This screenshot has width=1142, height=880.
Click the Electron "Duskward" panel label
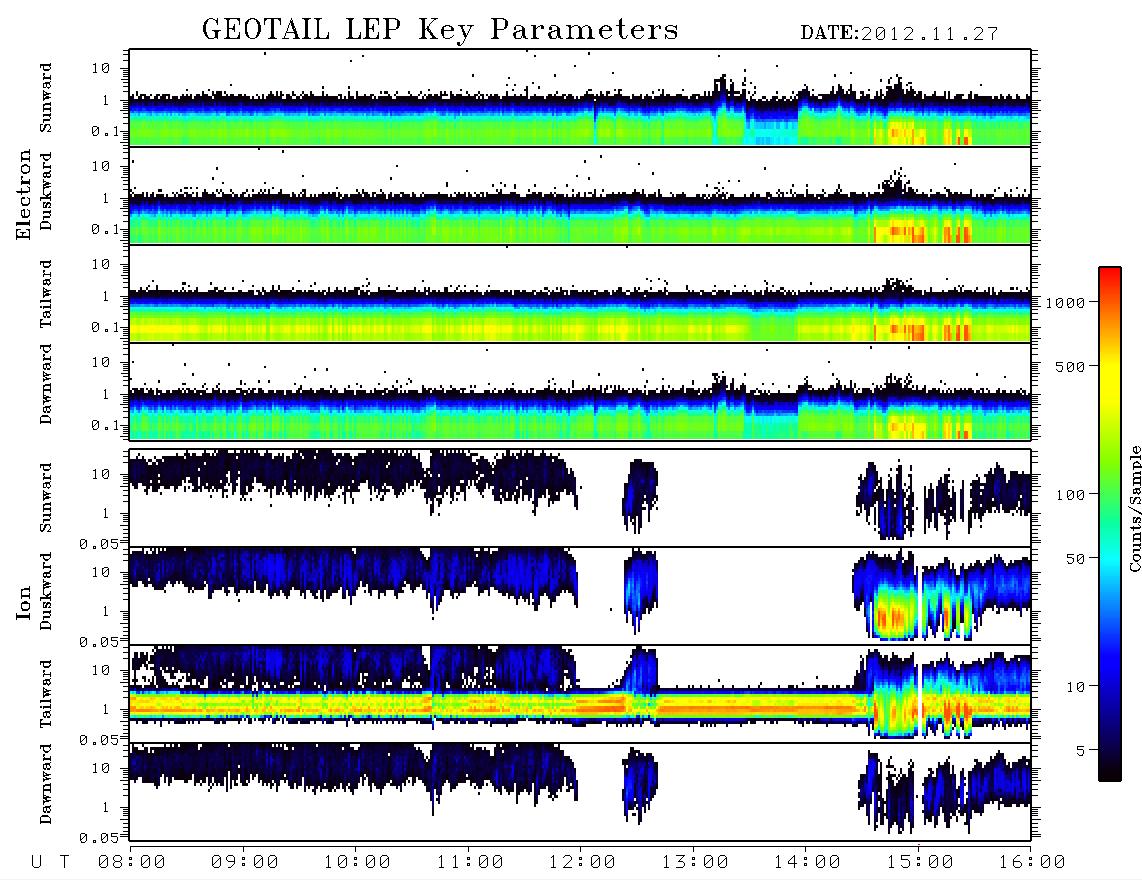[46, 192]
